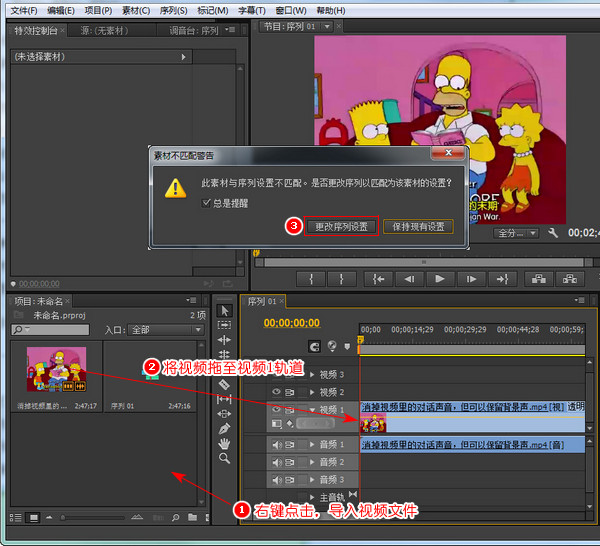Click the Extract button
This screenshot has width=600, height=546.
coord(570,279)
